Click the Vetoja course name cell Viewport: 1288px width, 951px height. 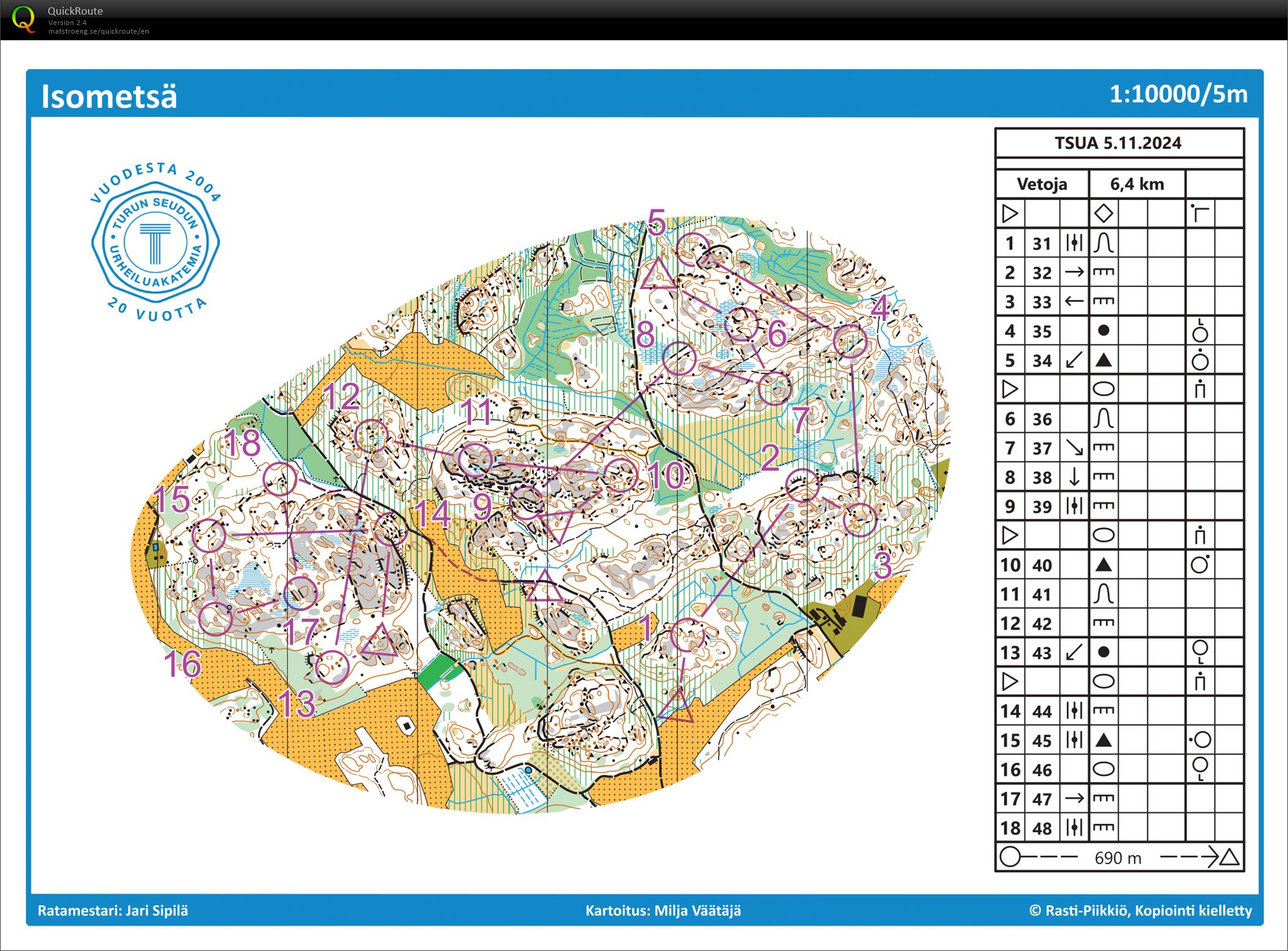pyautogui.click(x=1042, y=184)
